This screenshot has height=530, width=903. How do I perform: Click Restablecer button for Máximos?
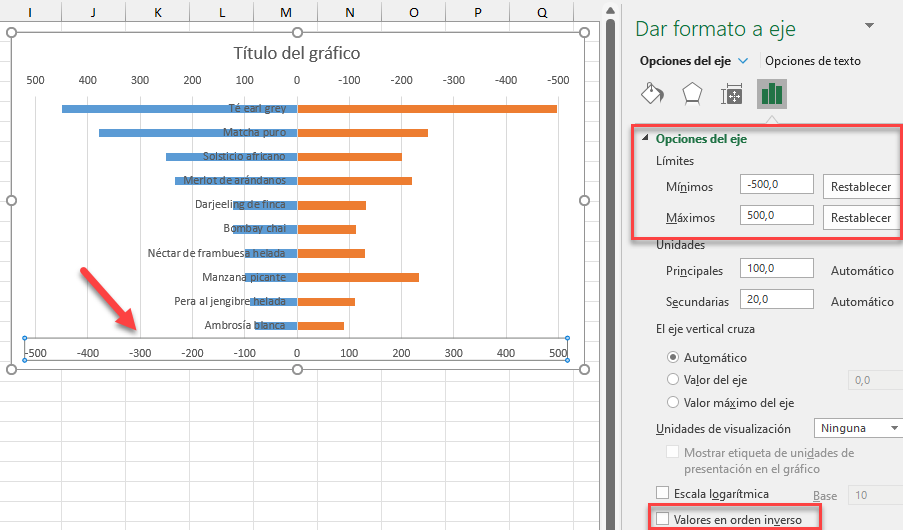click(x=861, y=217)
